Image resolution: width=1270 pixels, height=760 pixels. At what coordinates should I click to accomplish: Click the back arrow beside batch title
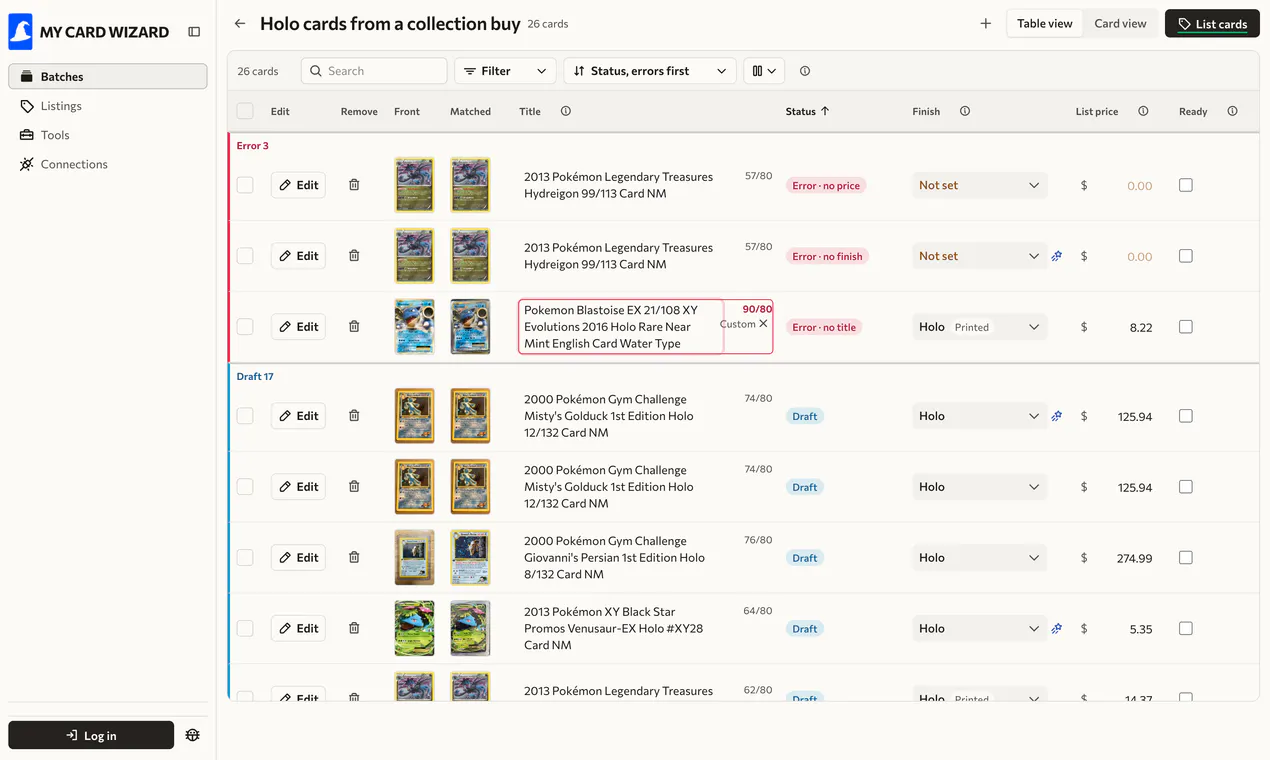point(240,23)
